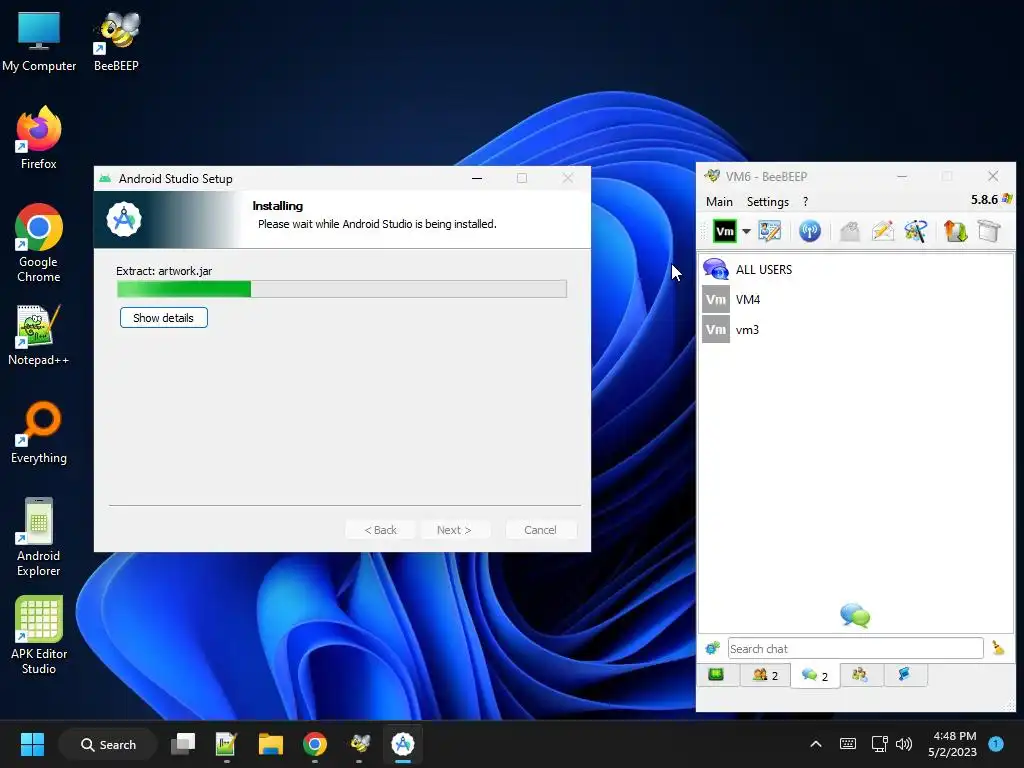Open the status dropdown arrow next to Vm avatar

[746, 231]
